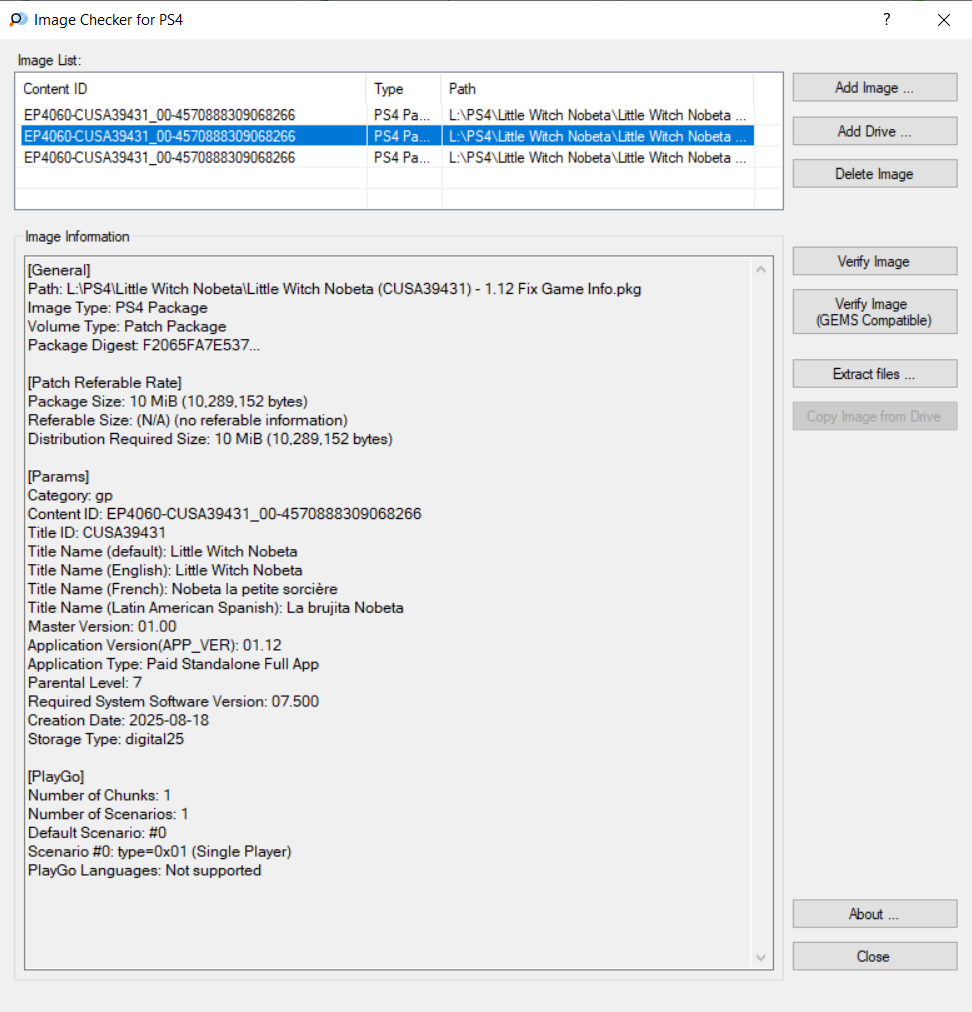Click the Default Scenario: #0 line
Viewport: 972px width, 1012px height.
(x=97, y=833)
